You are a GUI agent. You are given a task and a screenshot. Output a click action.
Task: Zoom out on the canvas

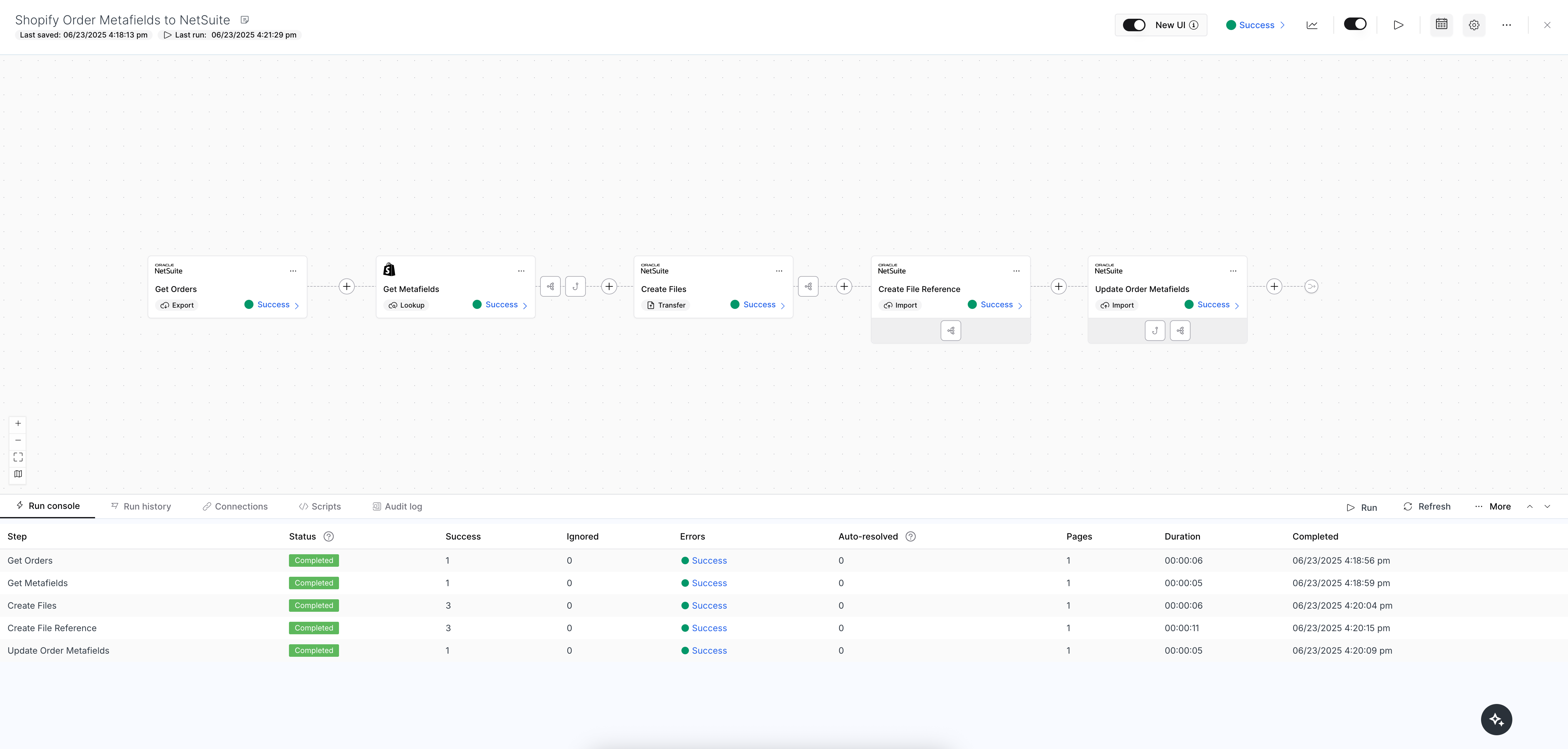tap(18, 440)
